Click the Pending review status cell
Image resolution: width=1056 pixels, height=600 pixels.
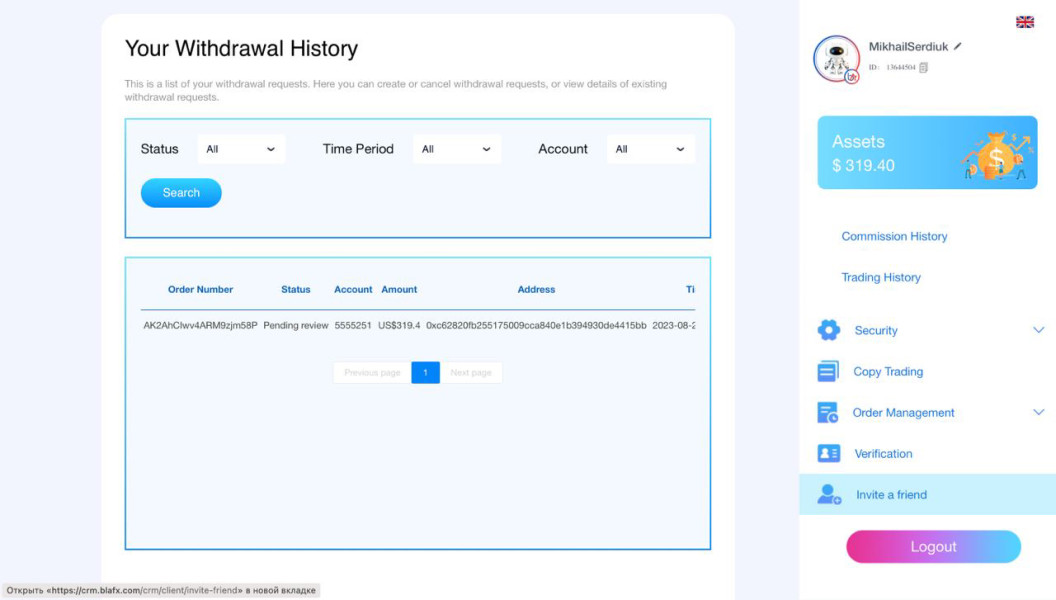[296, 325]
